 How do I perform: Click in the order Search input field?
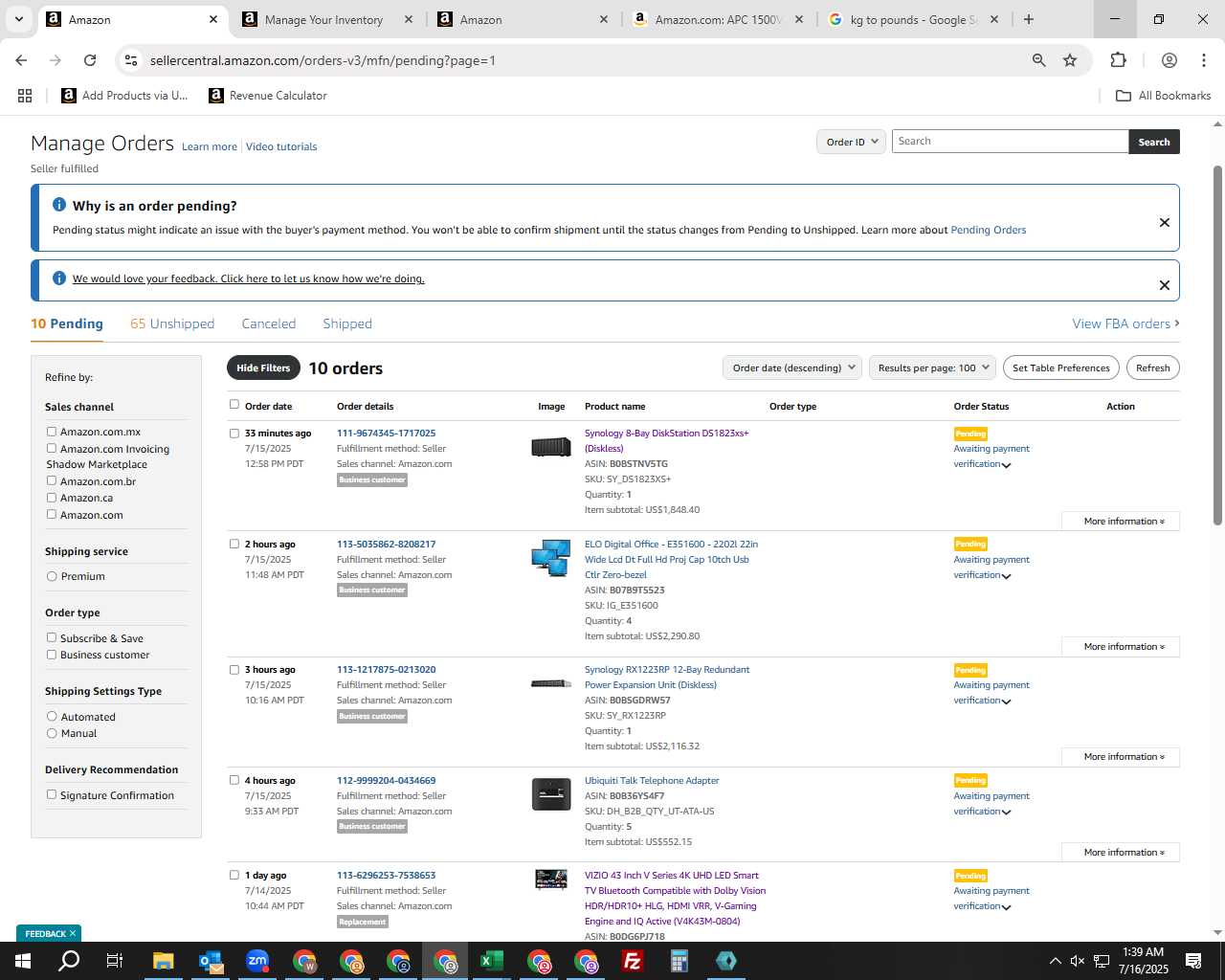coord(1010,142)
